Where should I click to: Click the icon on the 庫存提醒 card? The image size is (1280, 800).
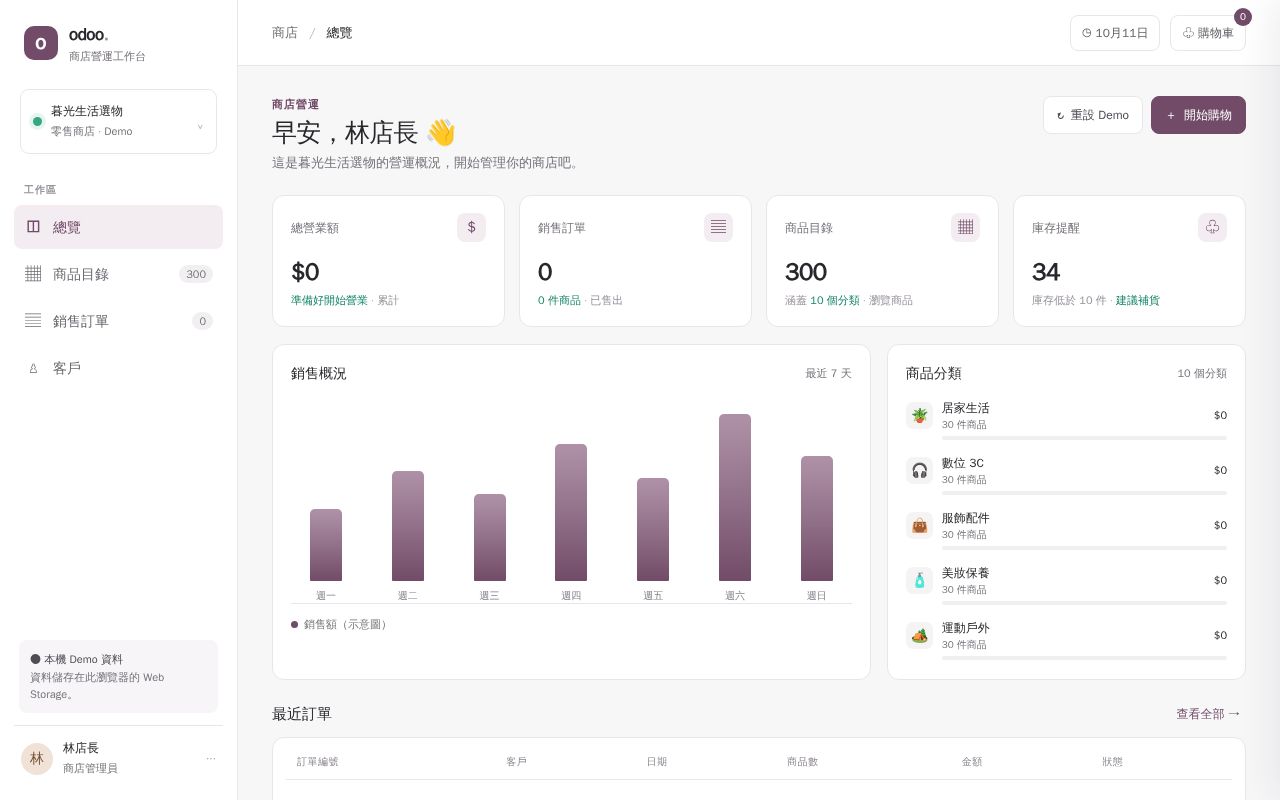1212,227
